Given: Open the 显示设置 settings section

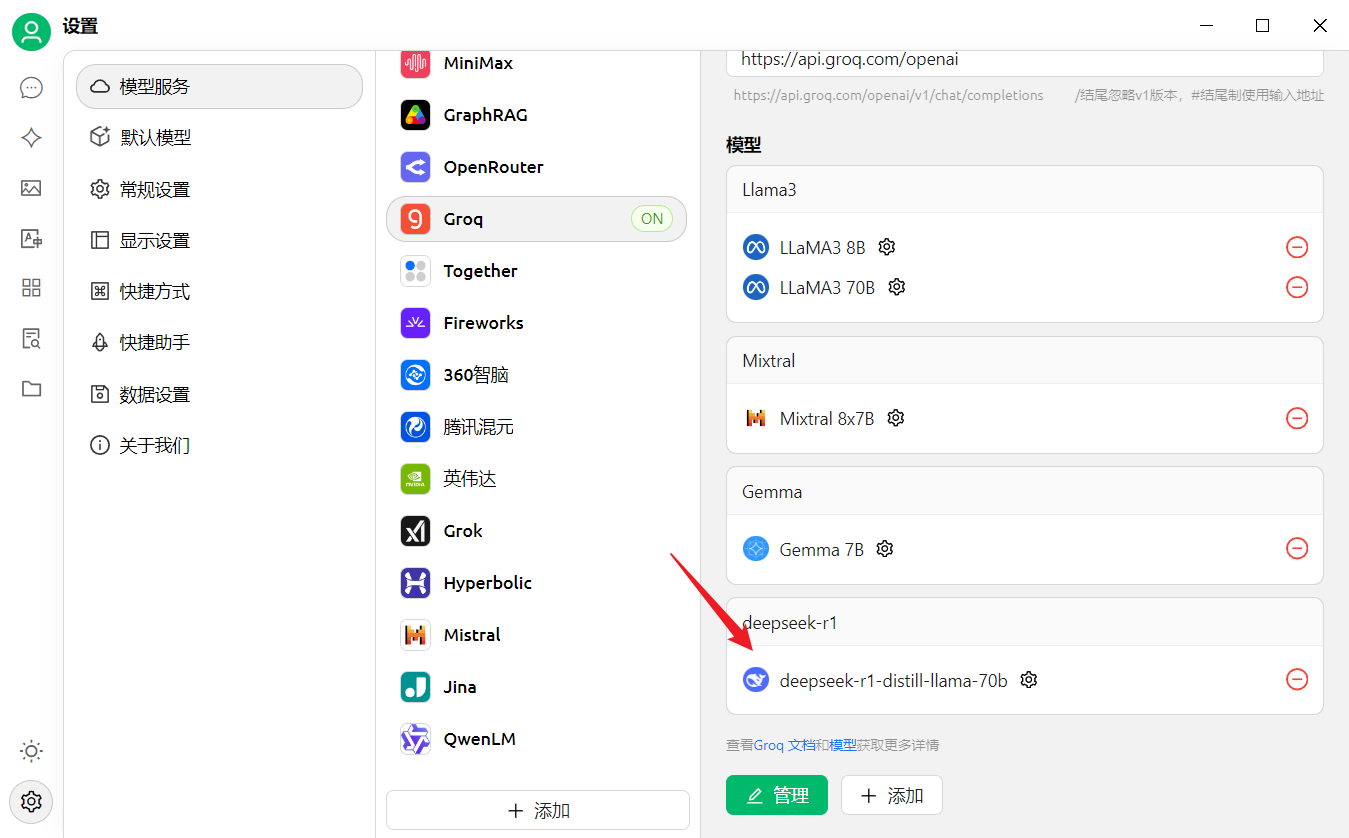Looking at the screenshot, I should point(219,240).
